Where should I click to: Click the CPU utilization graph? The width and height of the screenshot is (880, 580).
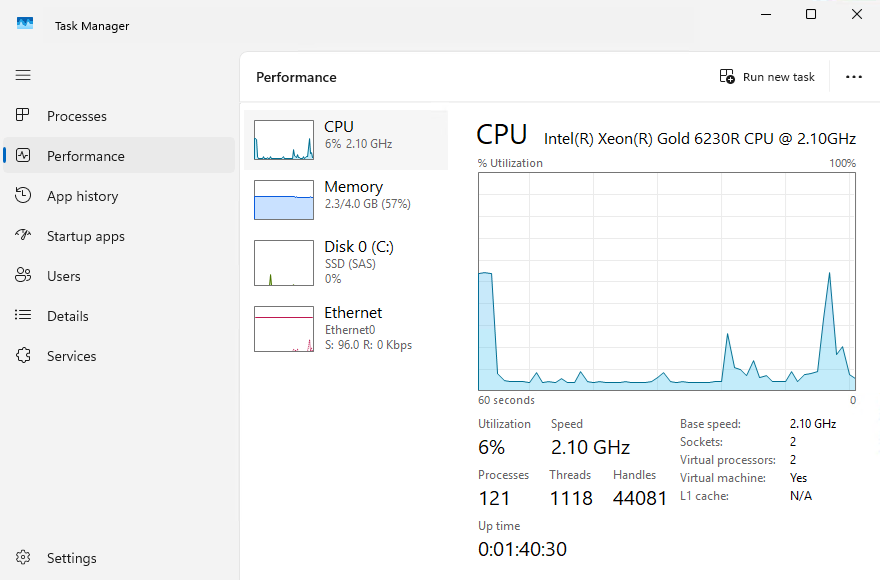click(667, 280)
